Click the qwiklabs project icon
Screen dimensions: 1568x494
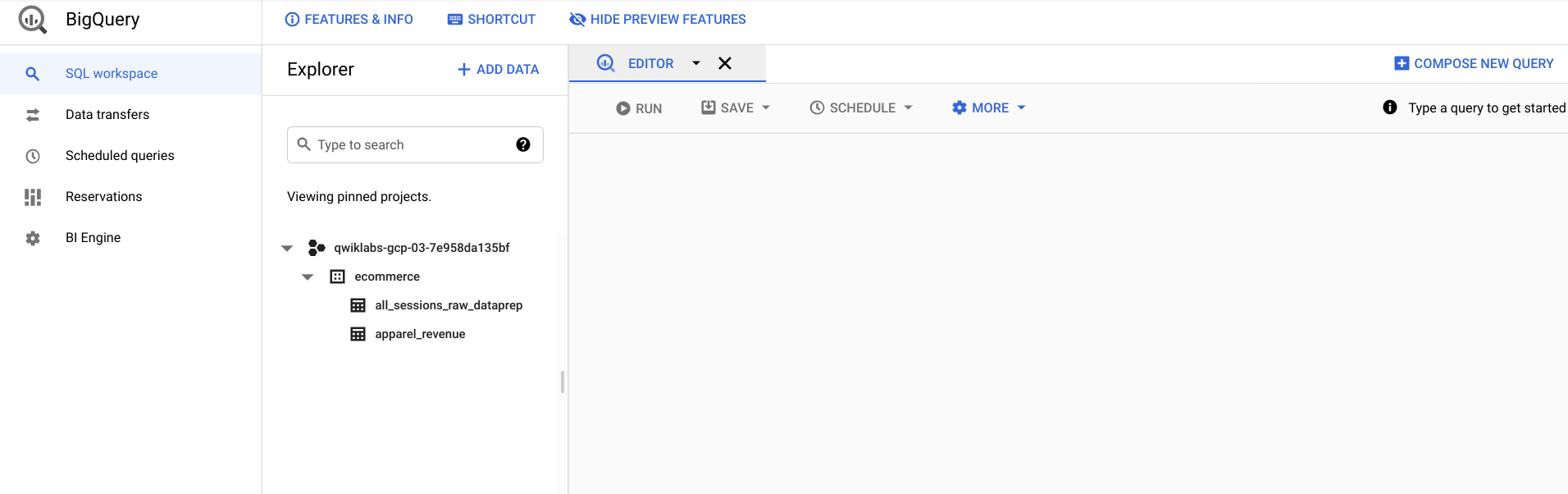317,247
